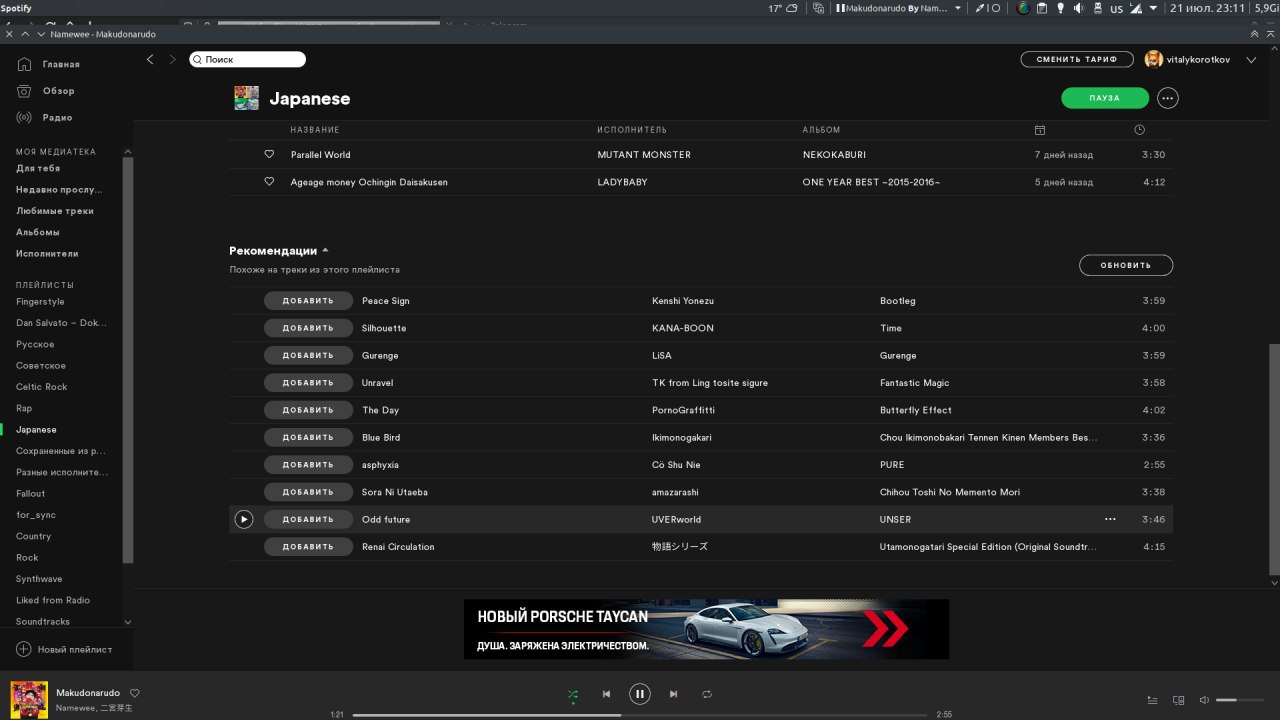Screen dimensions: 1280x720
Task: Expand the media player dropdown in system panel
Action: 958,8
